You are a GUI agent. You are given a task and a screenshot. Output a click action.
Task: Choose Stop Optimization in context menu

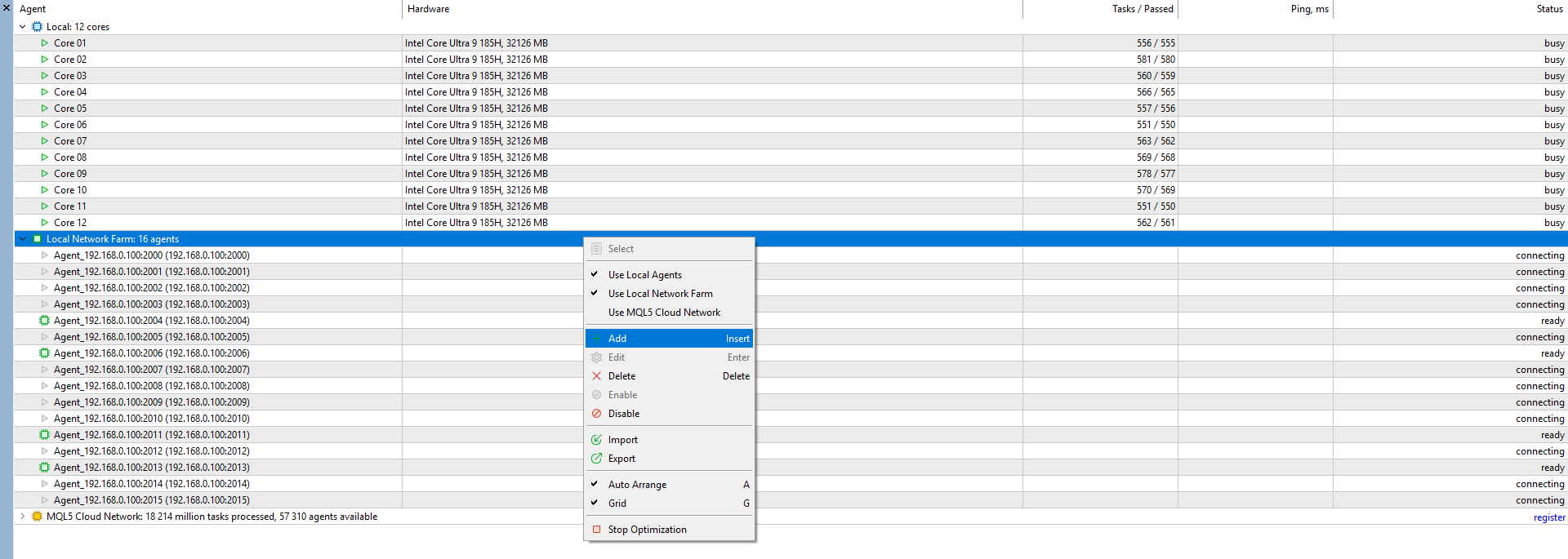670,530
